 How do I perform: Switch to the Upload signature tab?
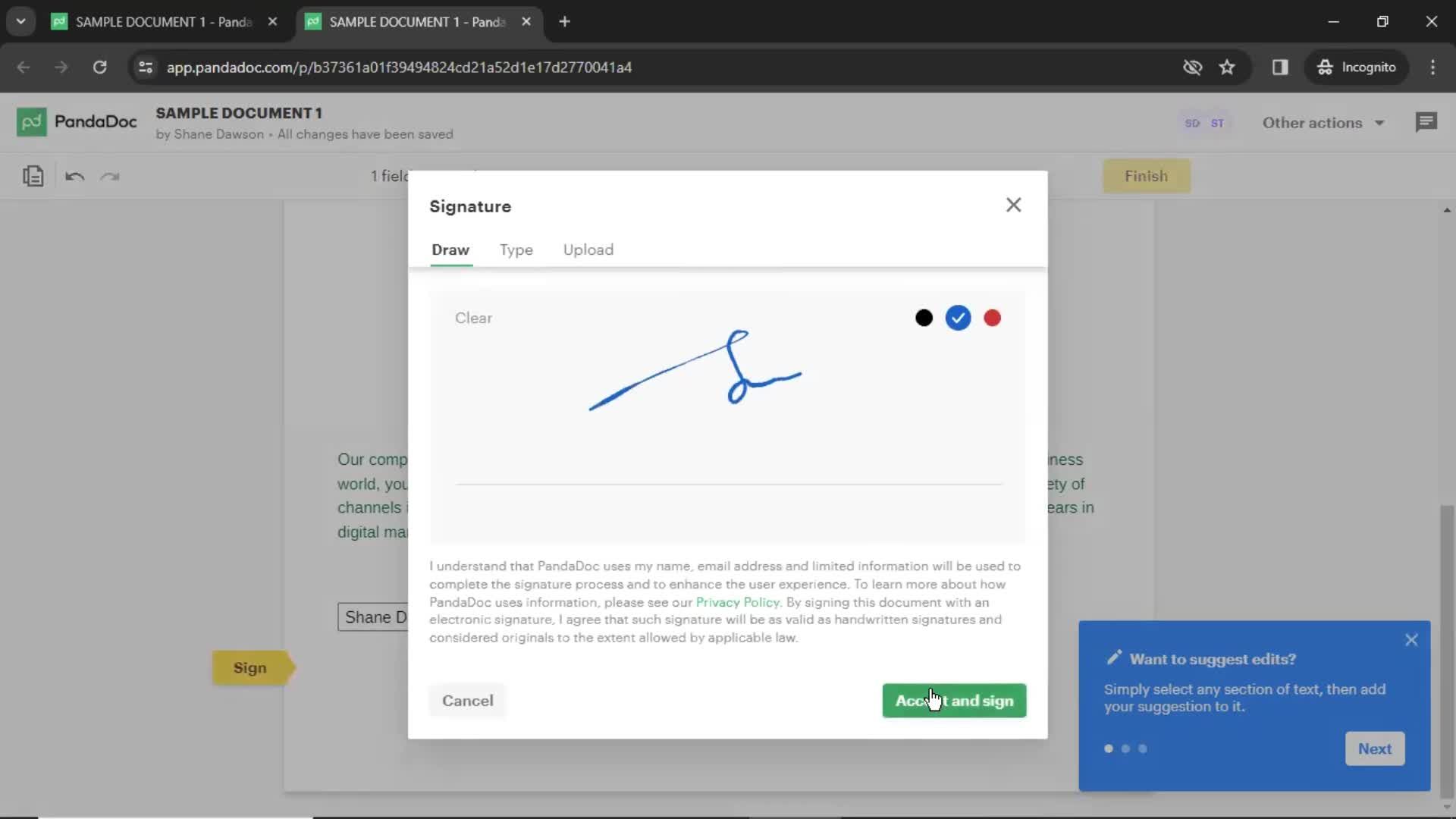click(589, 249)
